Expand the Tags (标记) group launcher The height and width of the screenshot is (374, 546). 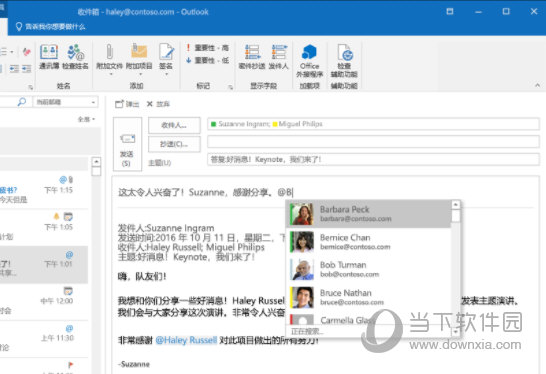[x=230, y=87]
